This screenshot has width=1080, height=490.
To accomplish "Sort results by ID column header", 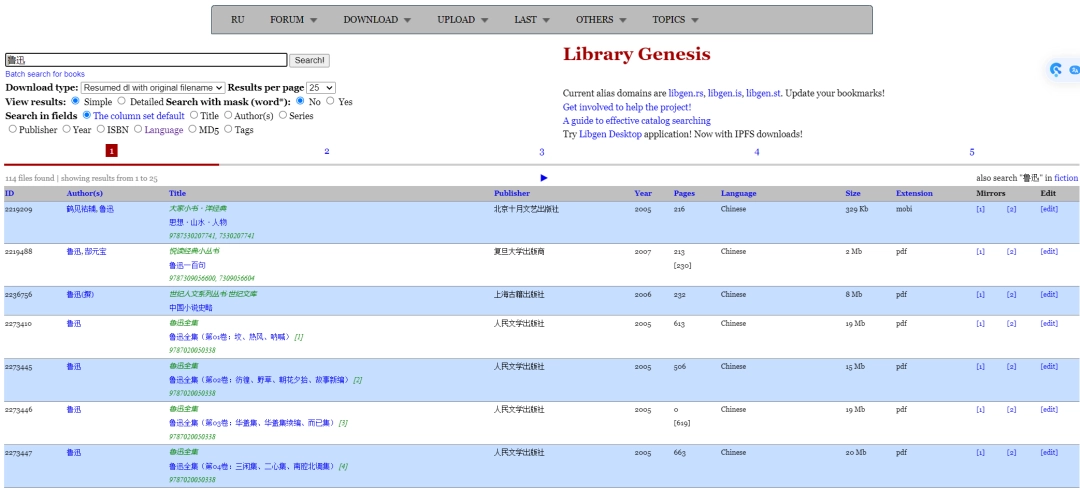I will click(9, 194).
